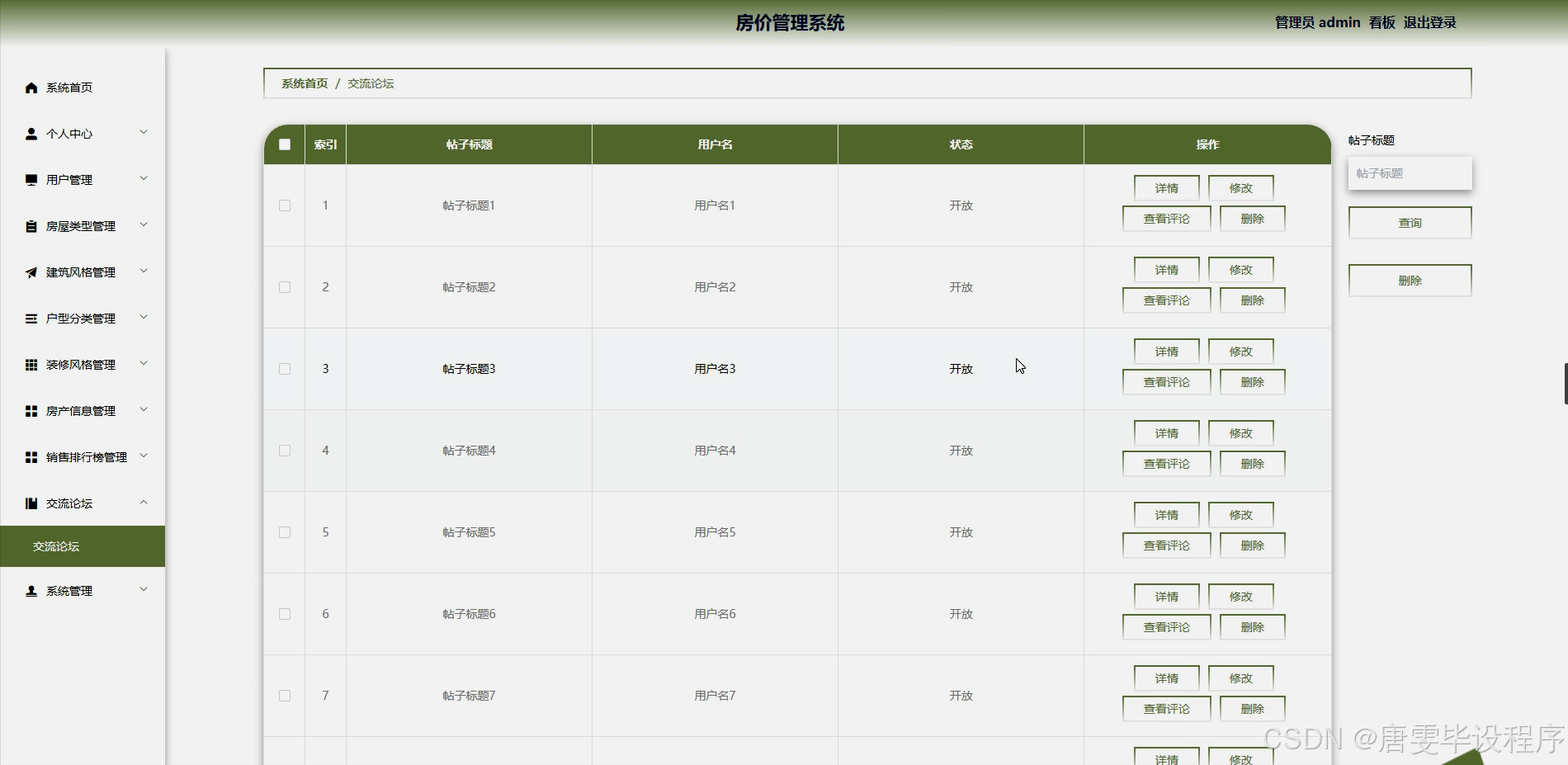Screen dimensions: 1568x765
Task: Open the 系统首页 sidebar menu item
Action: (83, 87)
